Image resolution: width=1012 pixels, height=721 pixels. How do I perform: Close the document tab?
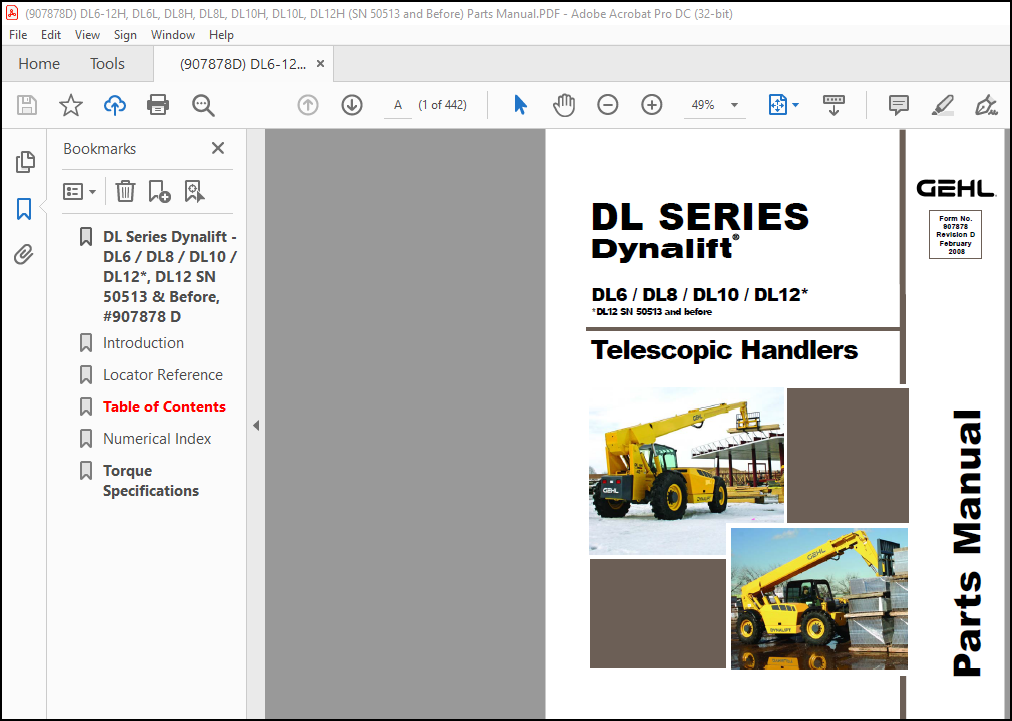tap(320, 64)
